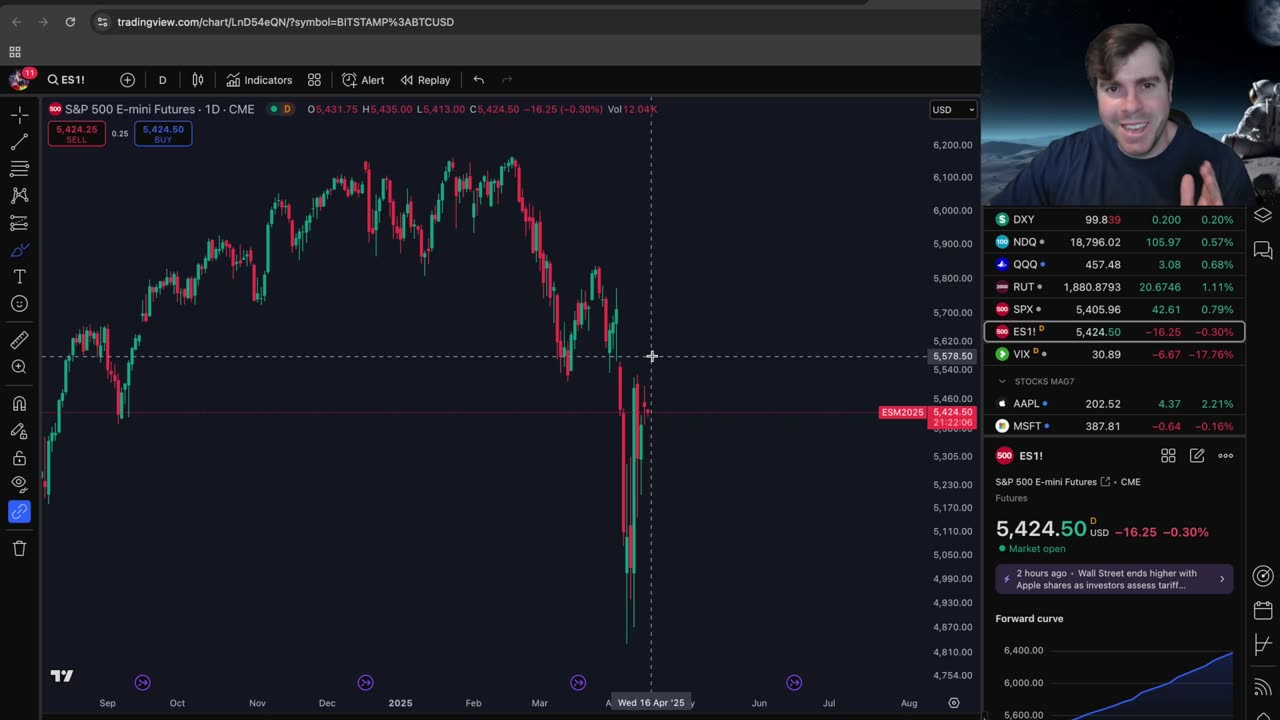
Task: Open the USD currency dropdown
Action: click(953, 109)
